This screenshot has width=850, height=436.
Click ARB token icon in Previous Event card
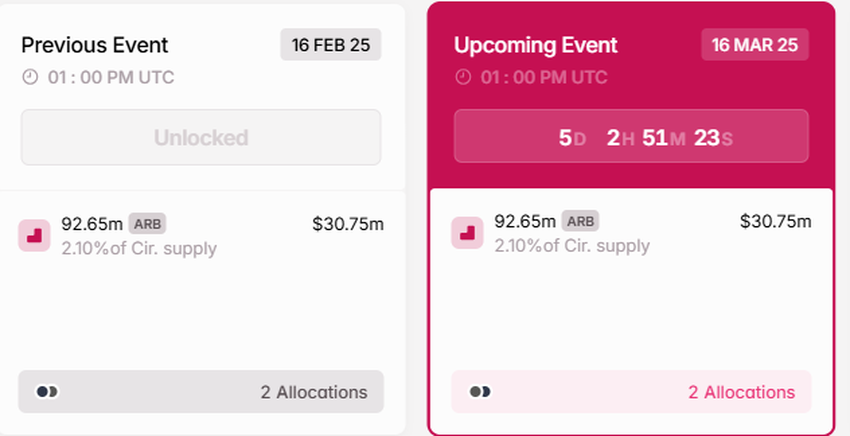[x=34, y=235]
